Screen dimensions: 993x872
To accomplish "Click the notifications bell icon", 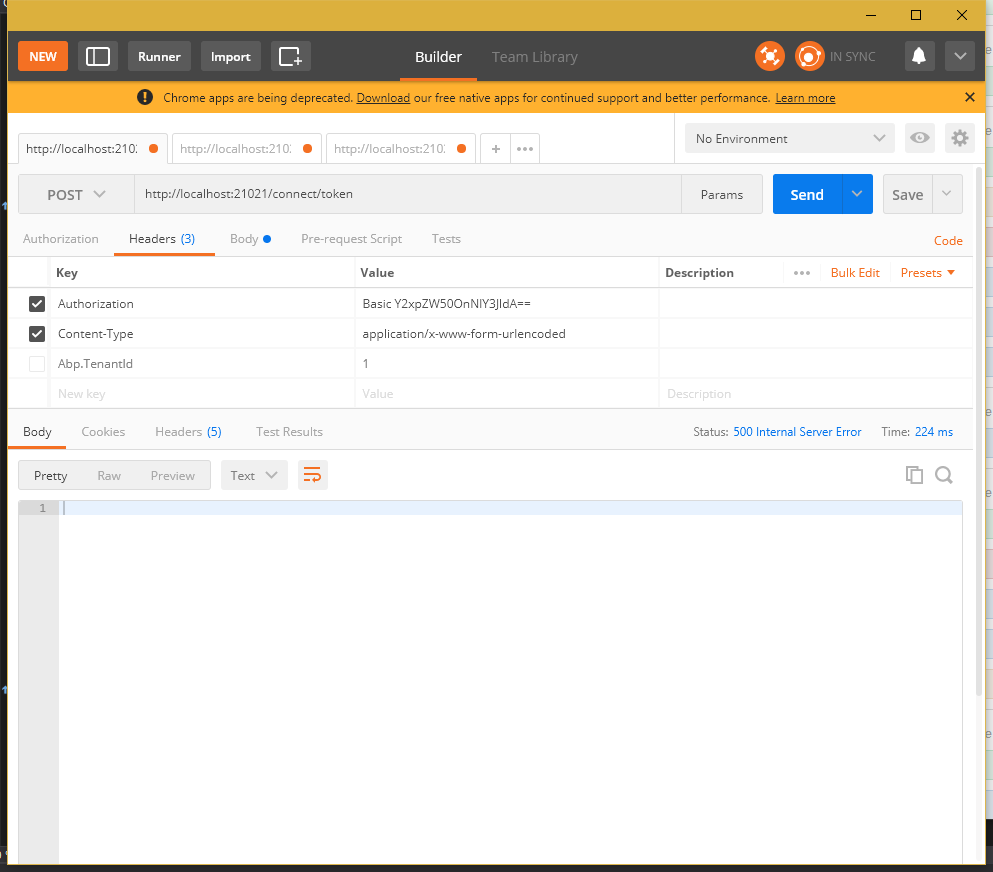I will pos(919,56).
